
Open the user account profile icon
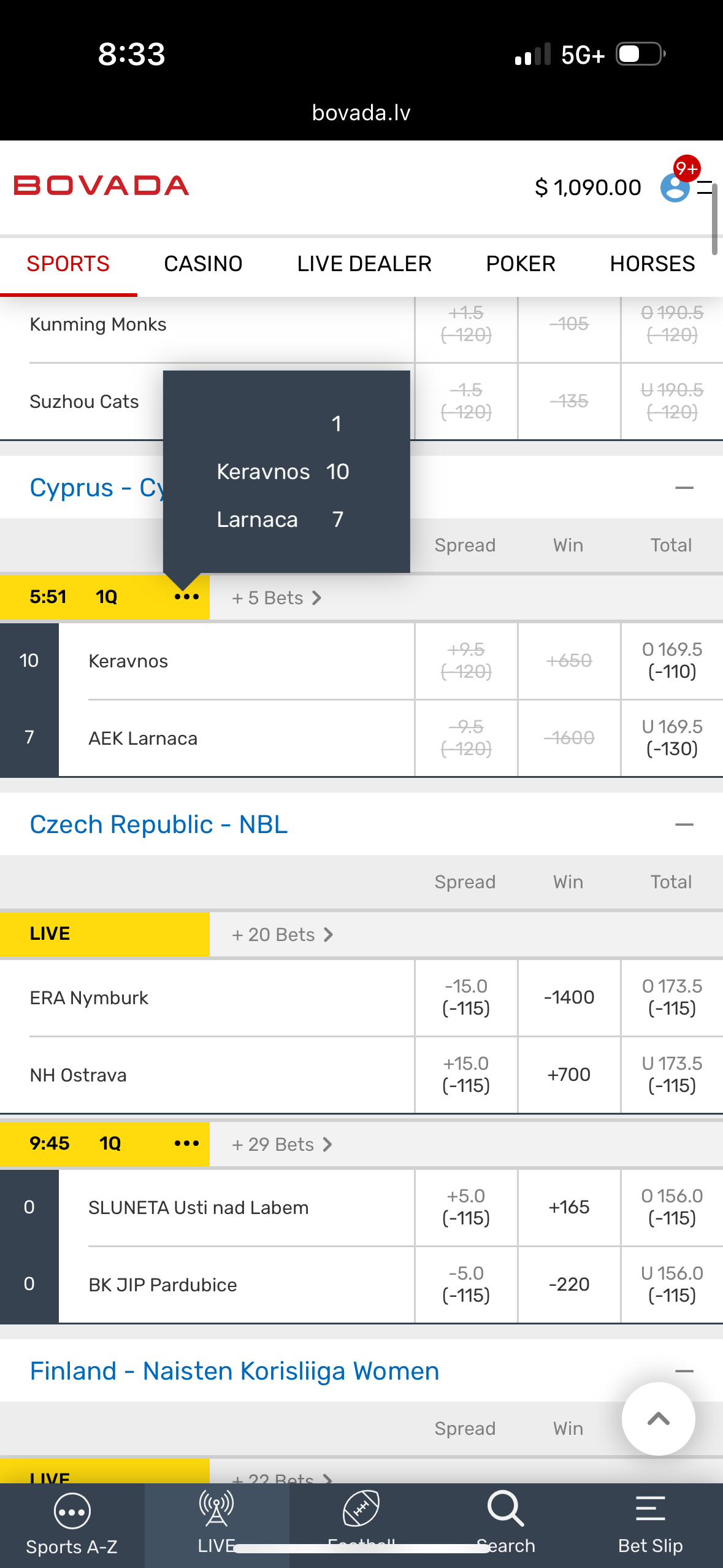(x=675, y=187)
